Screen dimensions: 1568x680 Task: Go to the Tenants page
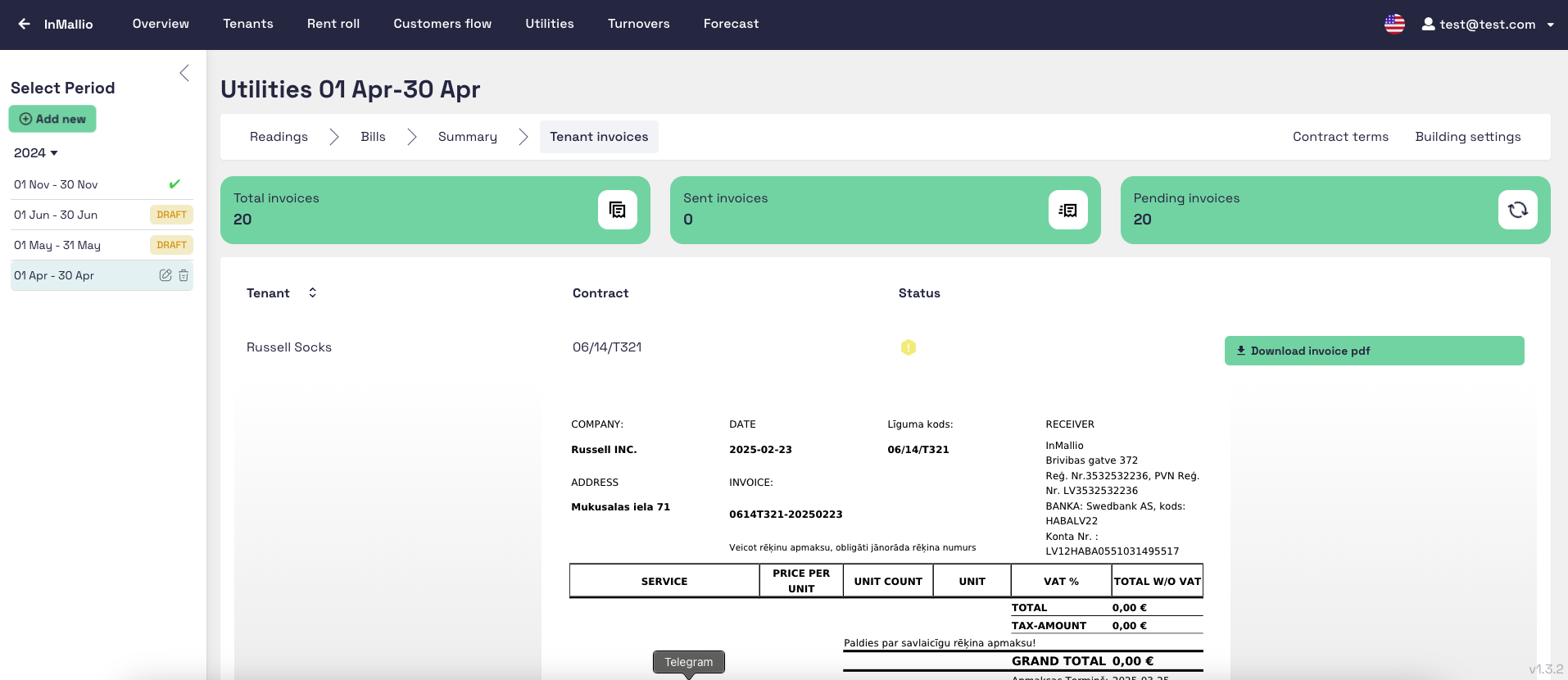248,24
